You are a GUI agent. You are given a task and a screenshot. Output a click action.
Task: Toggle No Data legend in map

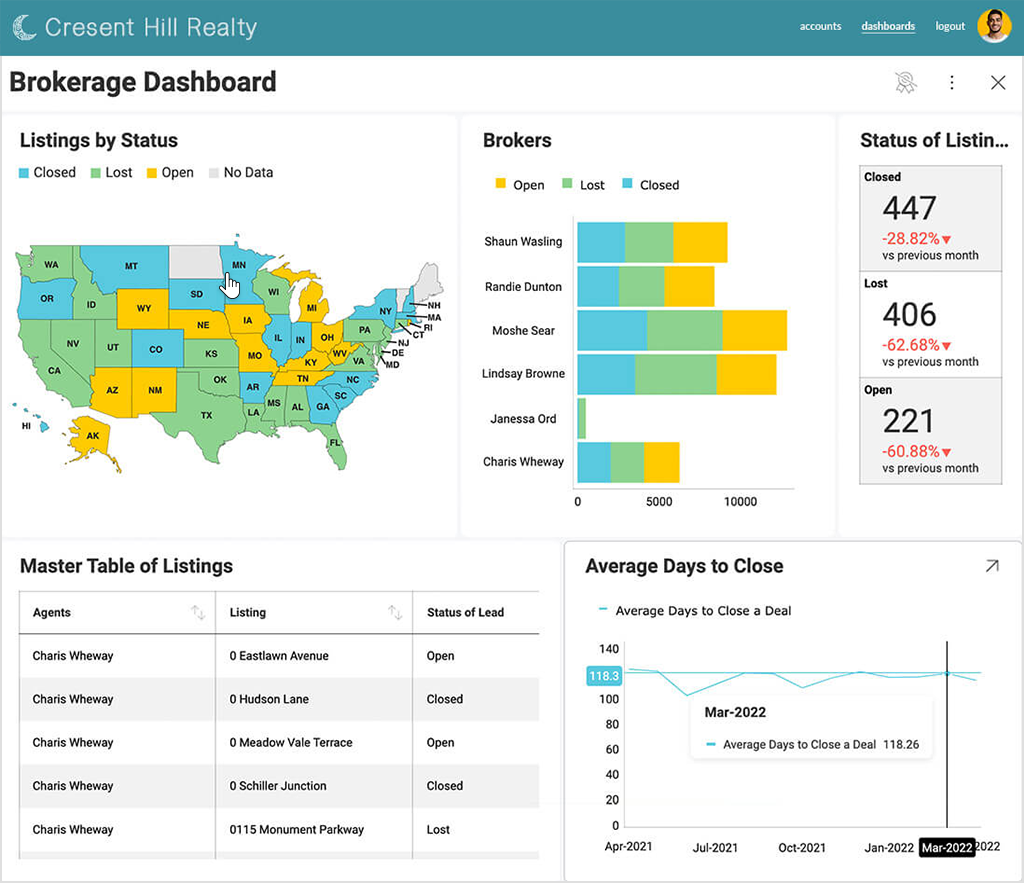241,172
